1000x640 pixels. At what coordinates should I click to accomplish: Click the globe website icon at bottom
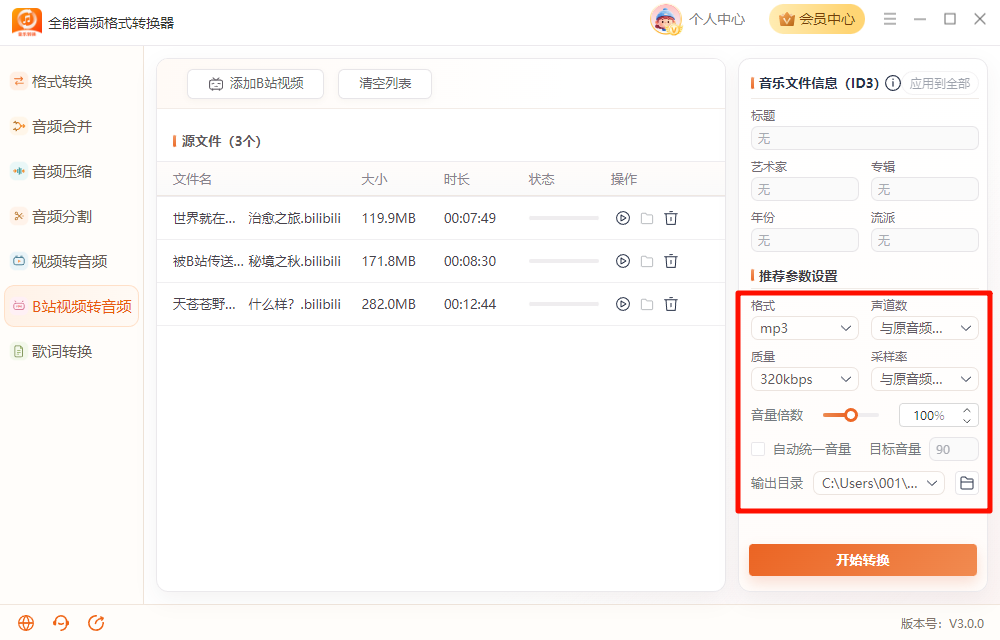[x=26, y=623]
